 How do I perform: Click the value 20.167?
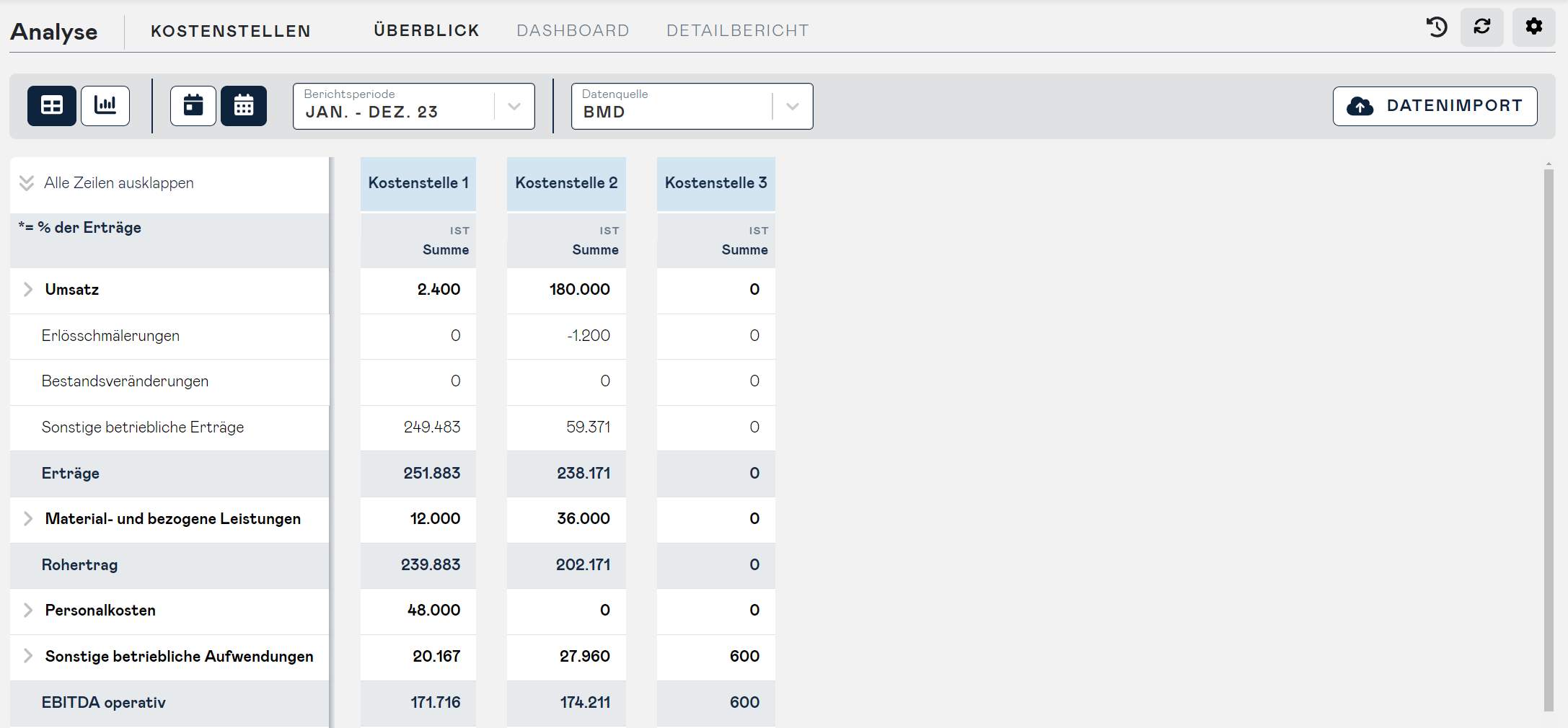point(436,657)
